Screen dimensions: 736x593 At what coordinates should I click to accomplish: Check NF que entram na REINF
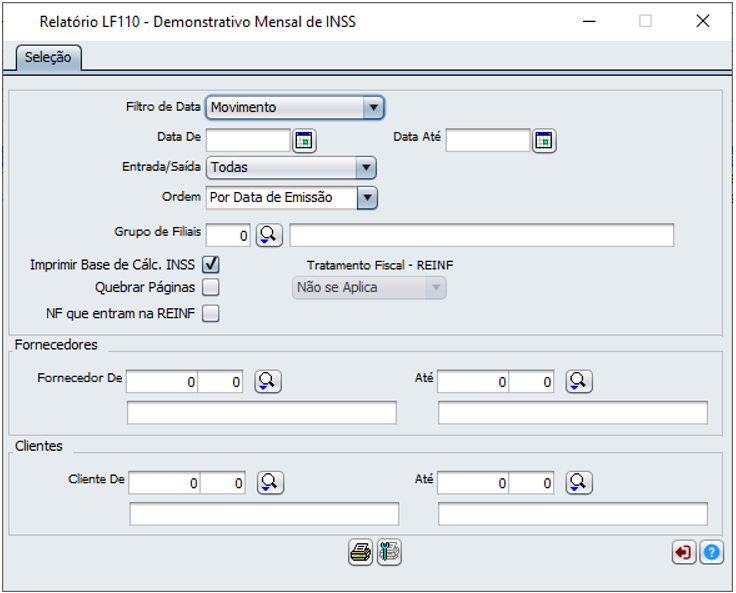tap(211, 314)
